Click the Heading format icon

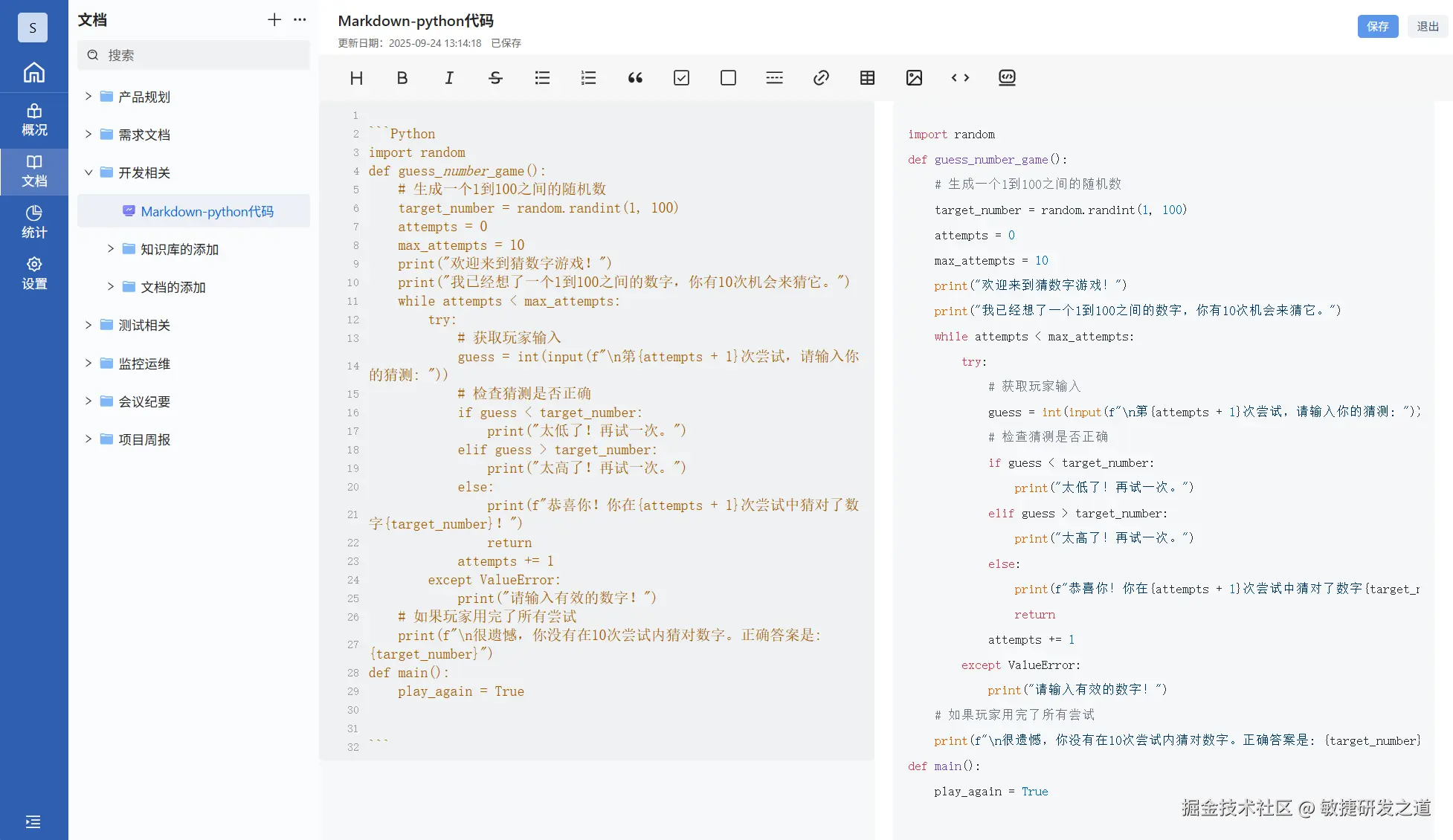point(356,78)
